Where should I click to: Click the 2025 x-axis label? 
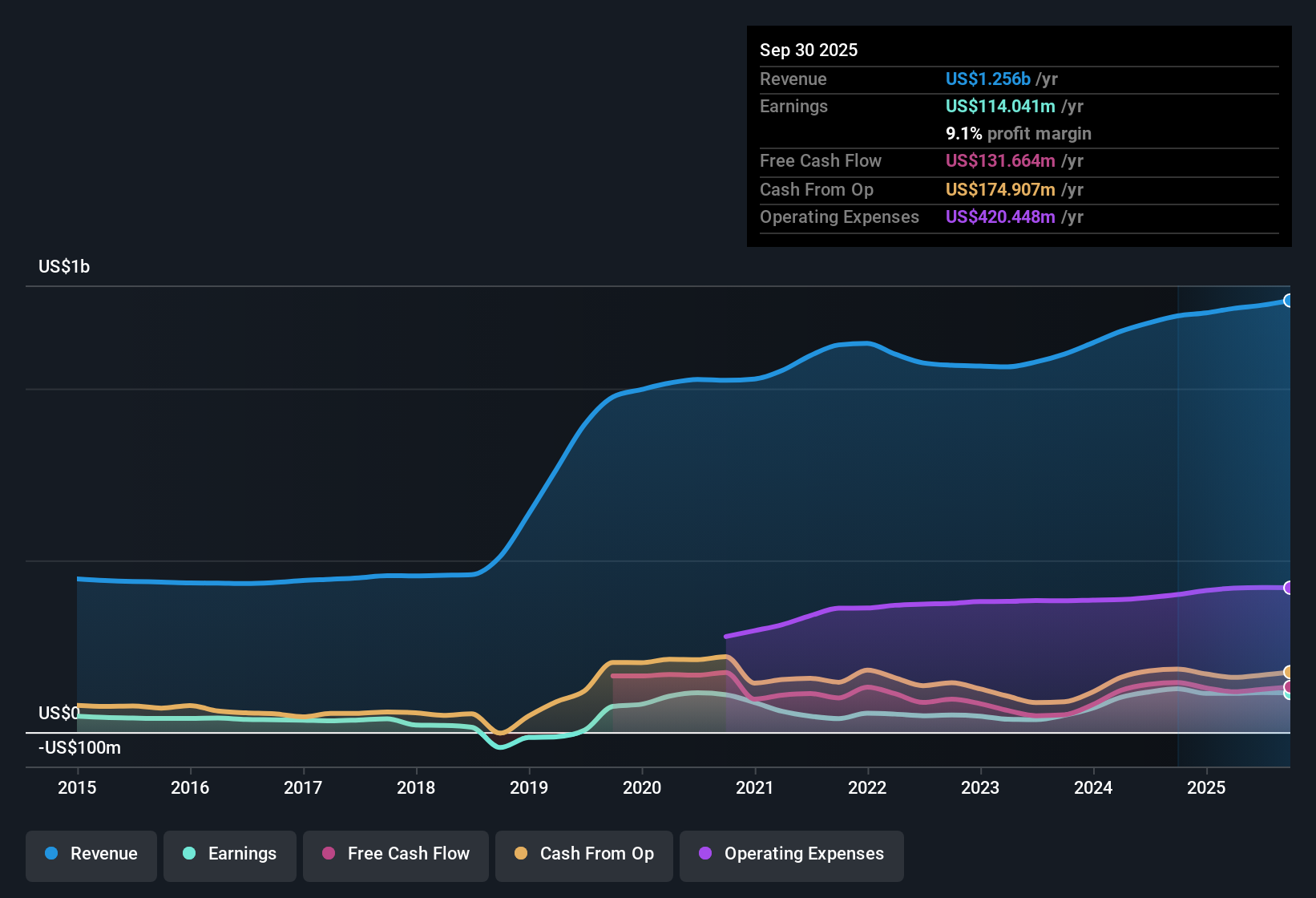(1206, 787)
